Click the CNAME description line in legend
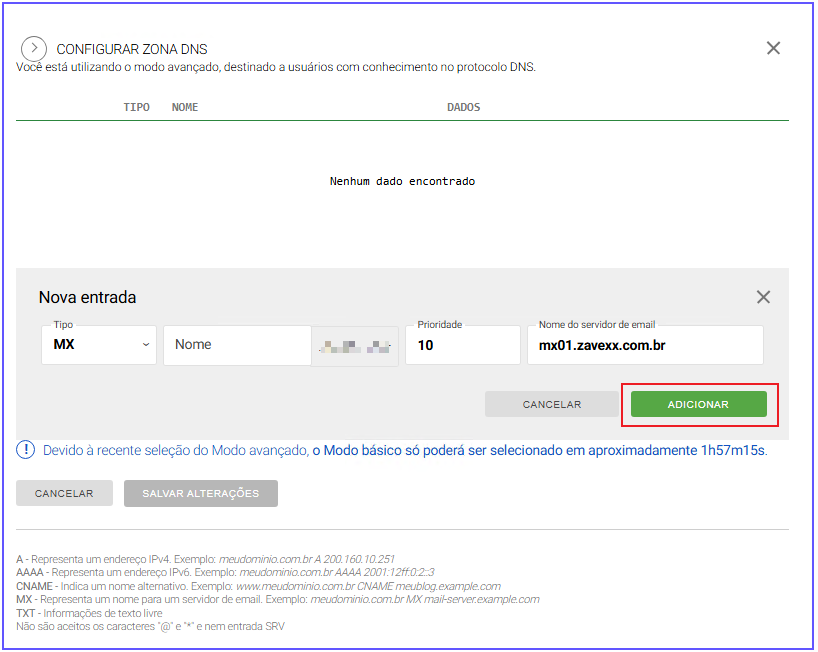818x652 pixels. tap(258, 586)
